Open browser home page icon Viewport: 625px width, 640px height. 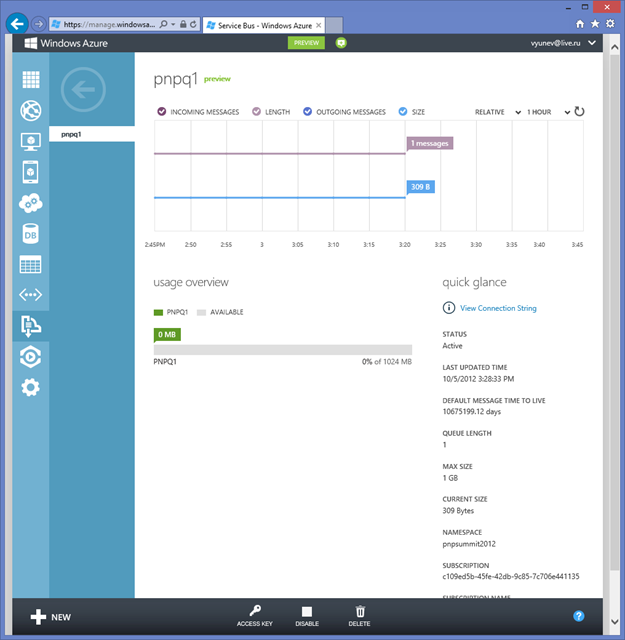click(x=580, y=24)
